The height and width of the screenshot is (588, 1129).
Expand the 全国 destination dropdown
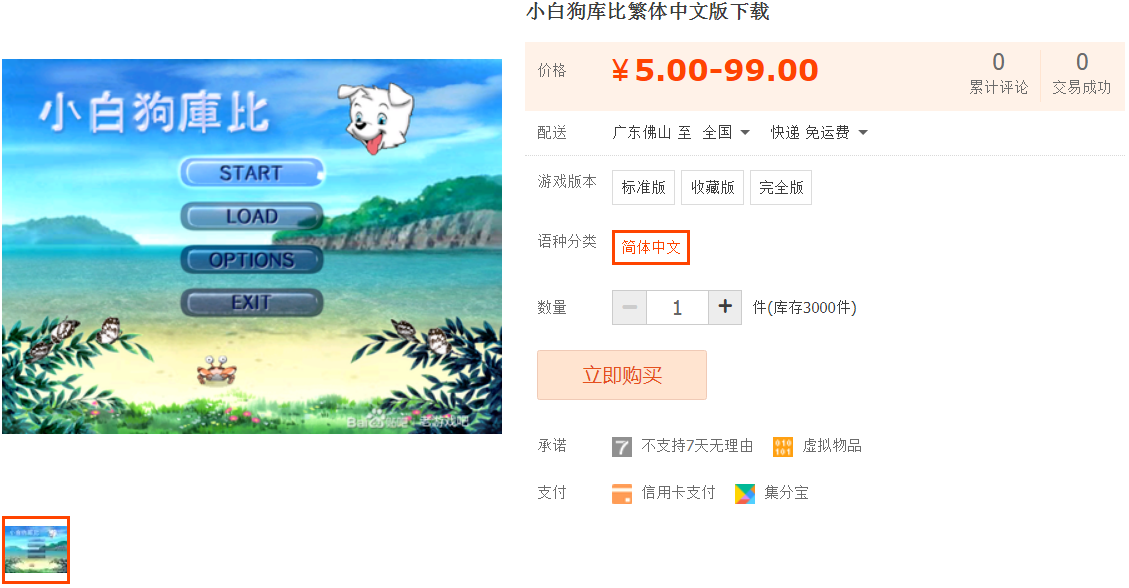[x=726, y=132]
